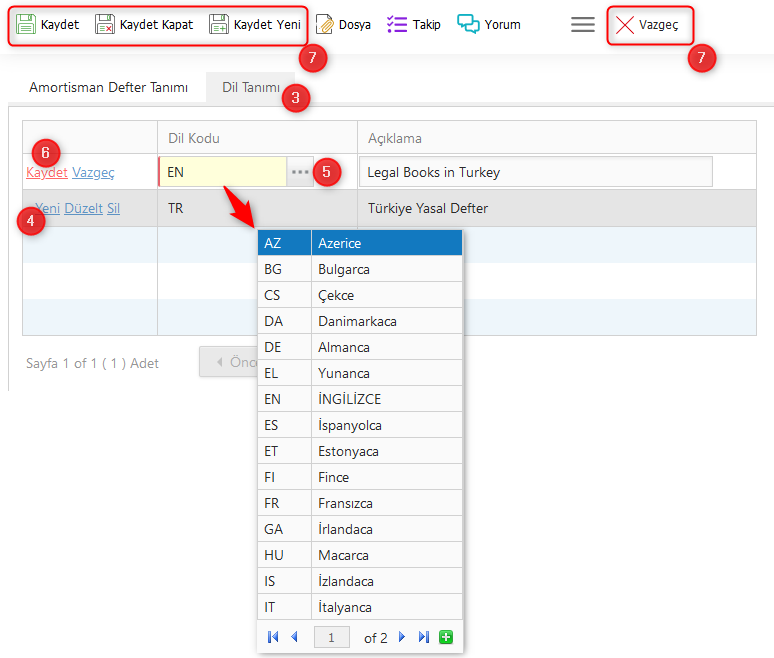Viewport: 774px width, 658px height.
Task: Open the Dosya file attachment icon
Action: coord(325,24)
